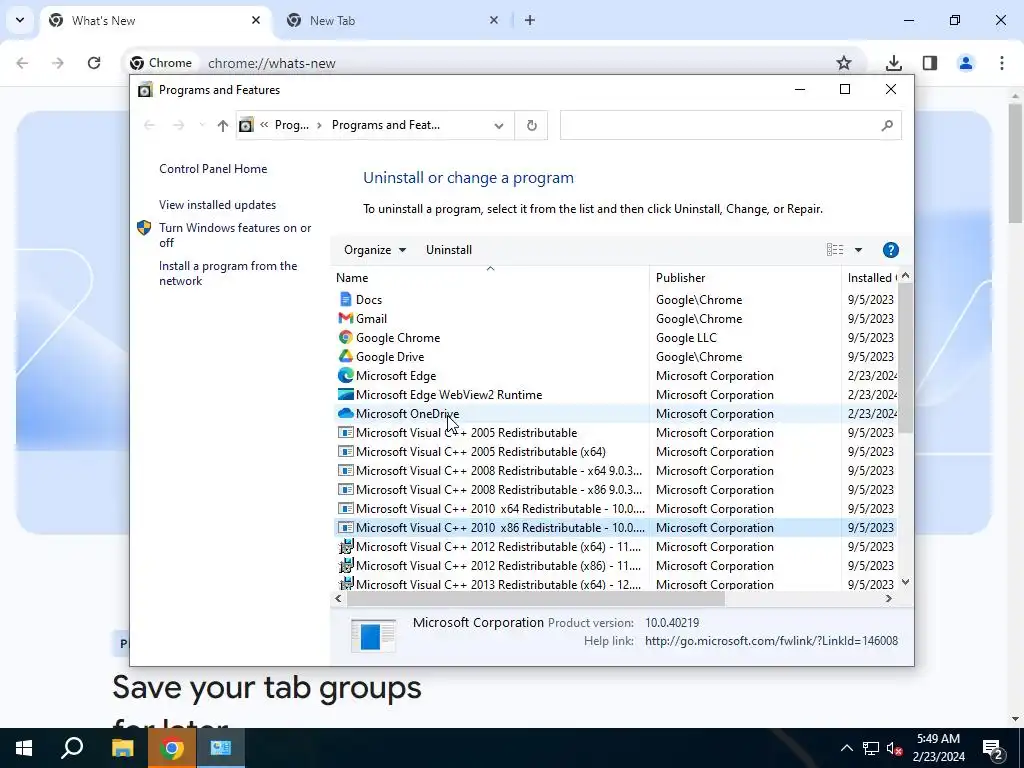Switch to the What's New tab

[x=155, y=20]
